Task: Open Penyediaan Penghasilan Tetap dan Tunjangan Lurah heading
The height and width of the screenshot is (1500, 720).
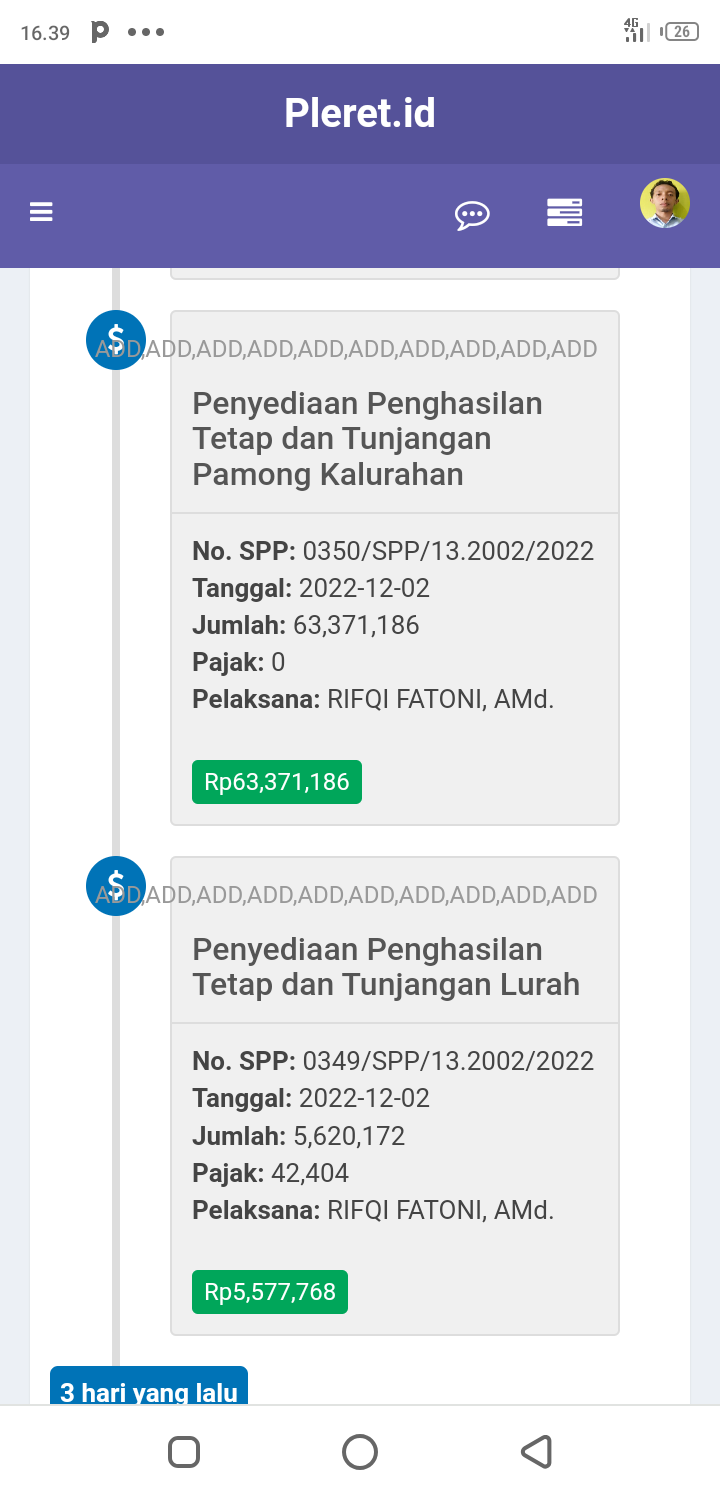Action: tap(386, 967)
